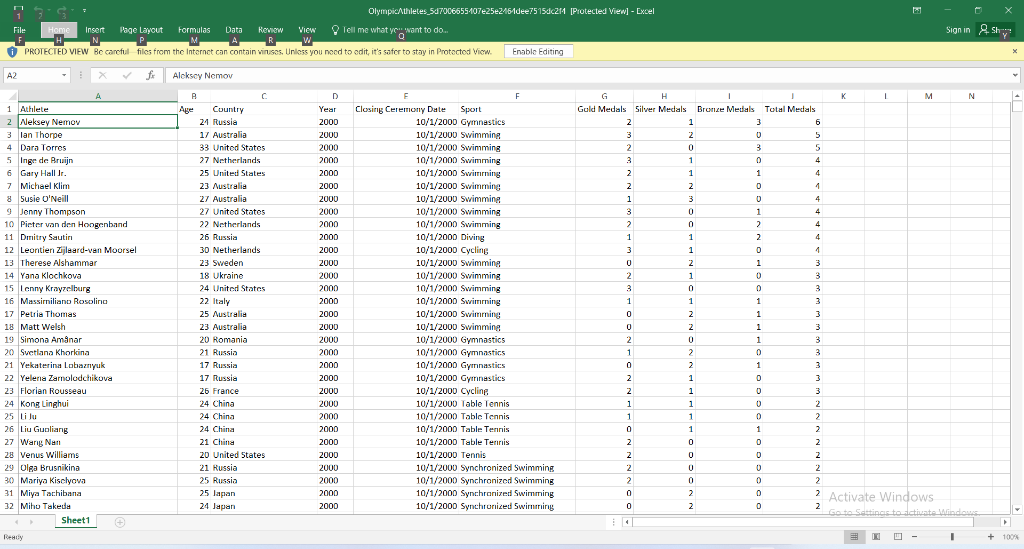Image resolution: width=1024 pixels, height=549 pixels.
Task: Select the Review ribbon tab
Action: 270,30
